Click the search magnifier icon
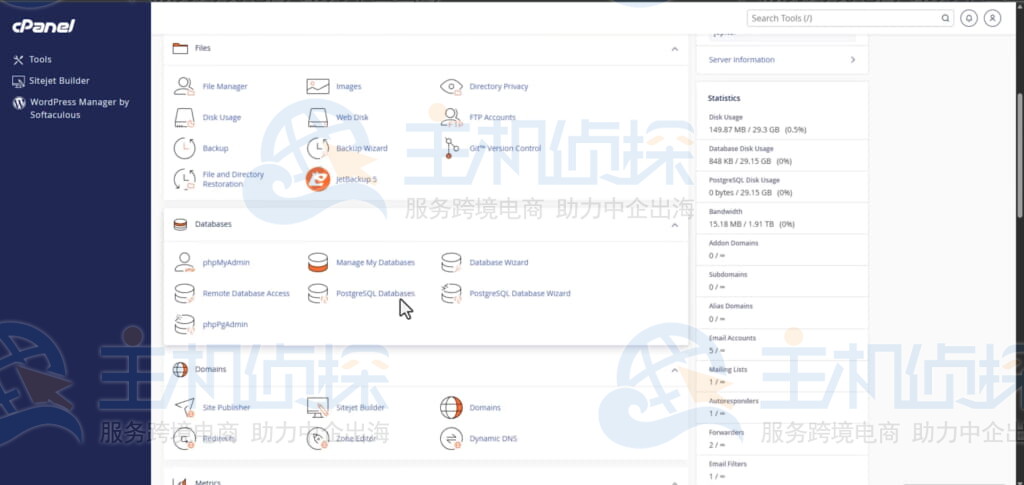The height and width of the screenshot is (485, 1024). point(945,18)
